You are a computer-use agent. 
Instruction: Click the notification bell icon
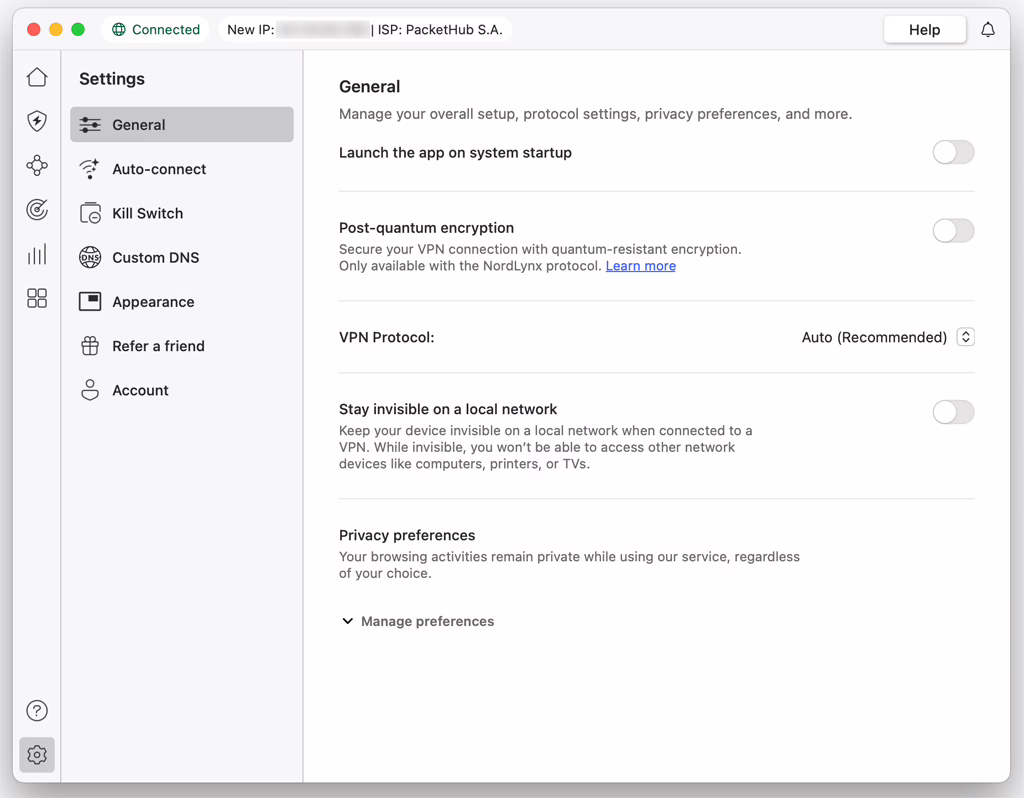pos(988,29)
